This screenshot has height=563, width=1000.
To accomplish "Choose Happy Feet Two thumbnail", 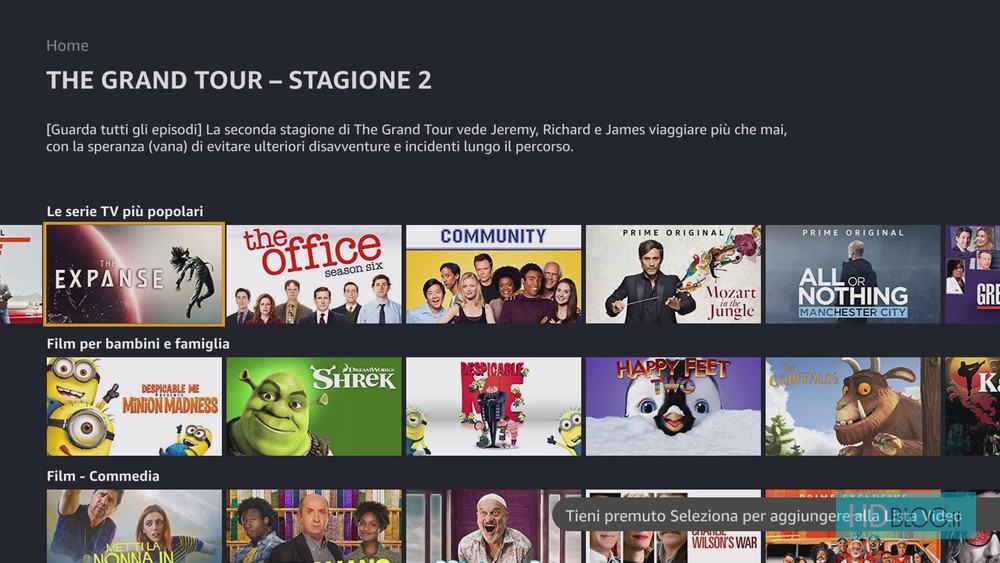I will [673, 406].
